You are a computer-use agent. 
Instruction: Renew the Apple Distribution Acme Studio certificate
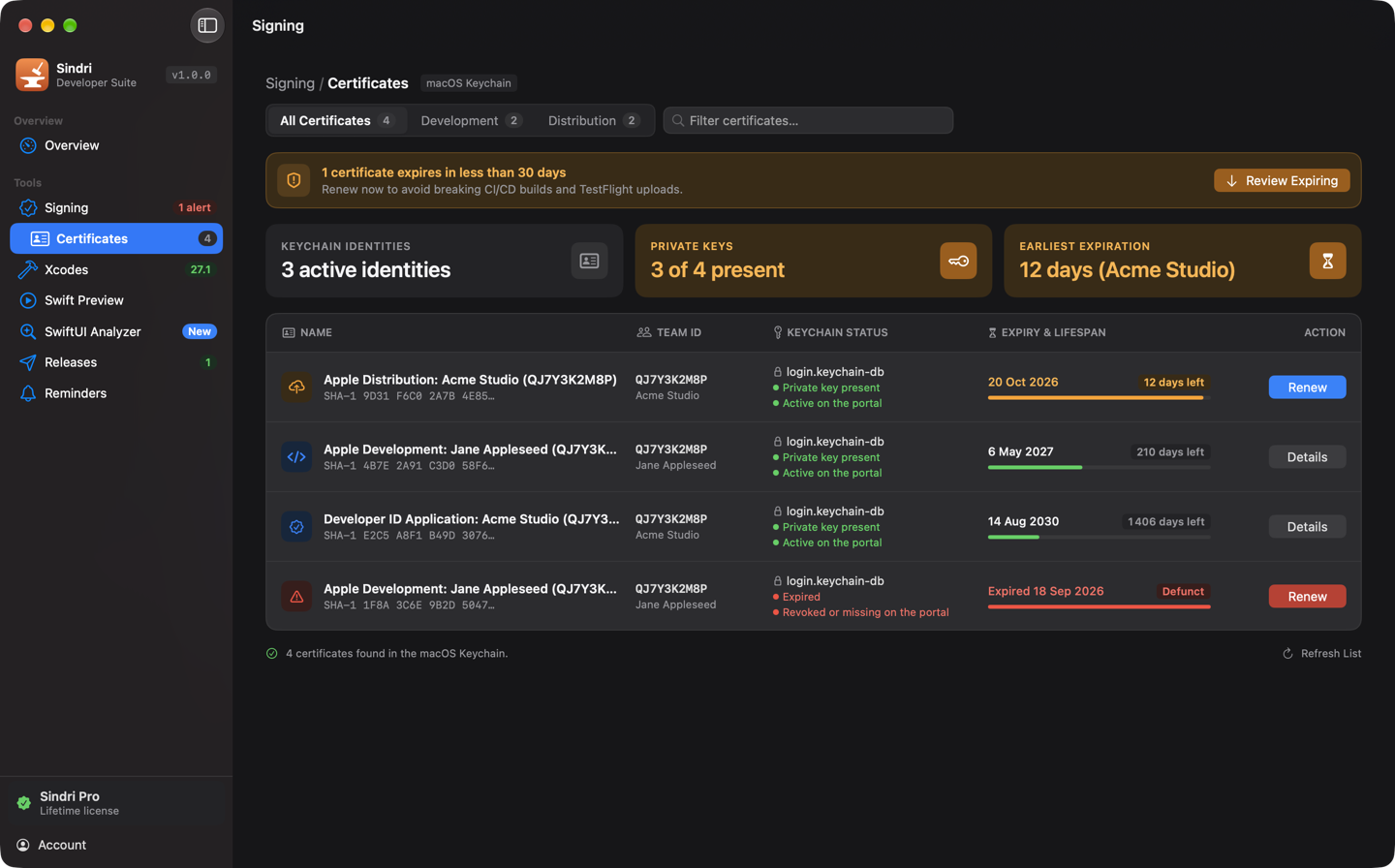[x=1307, y=387]
